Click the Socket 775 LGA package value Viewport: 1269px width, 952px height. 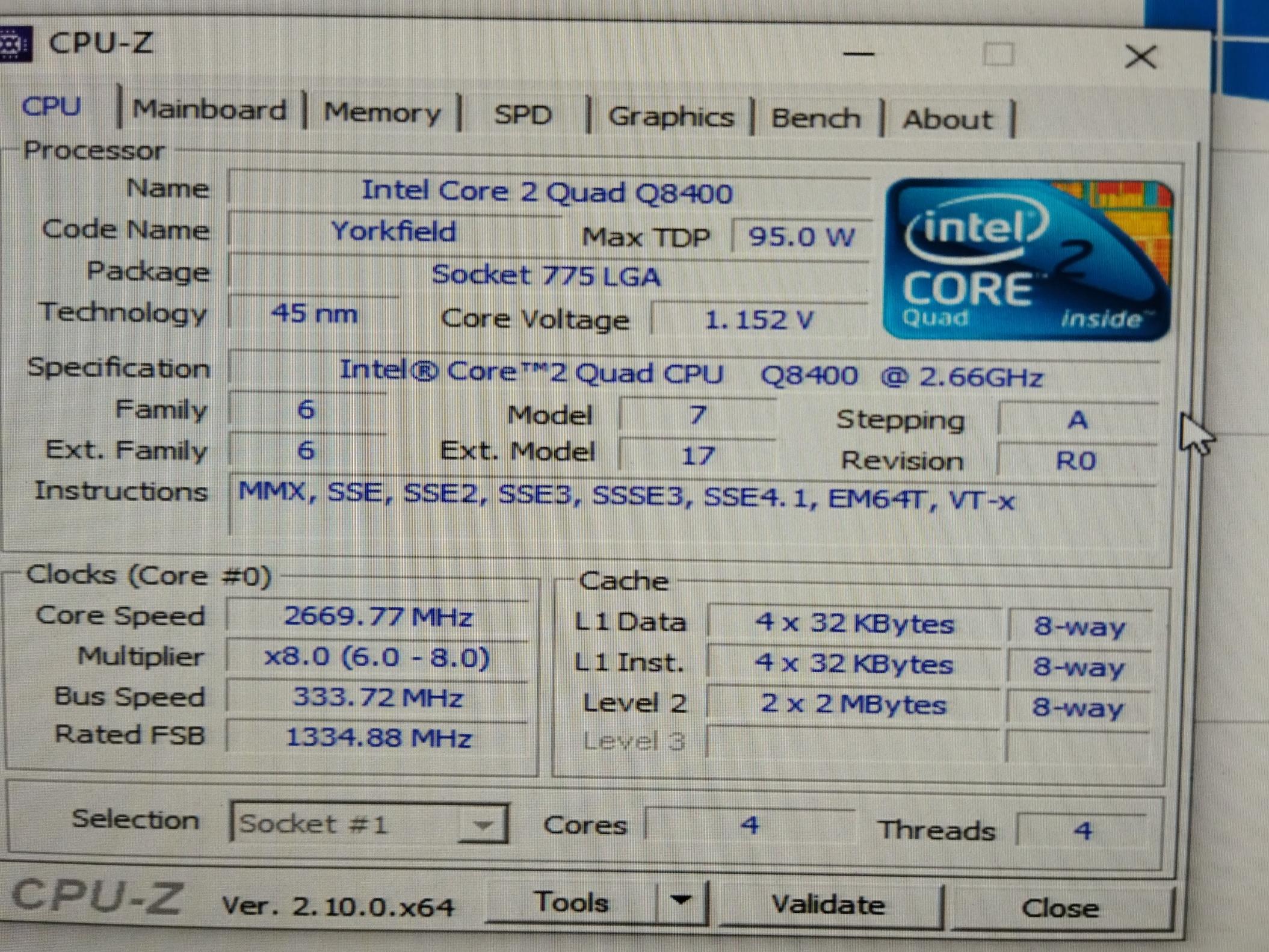pos(546,275)
